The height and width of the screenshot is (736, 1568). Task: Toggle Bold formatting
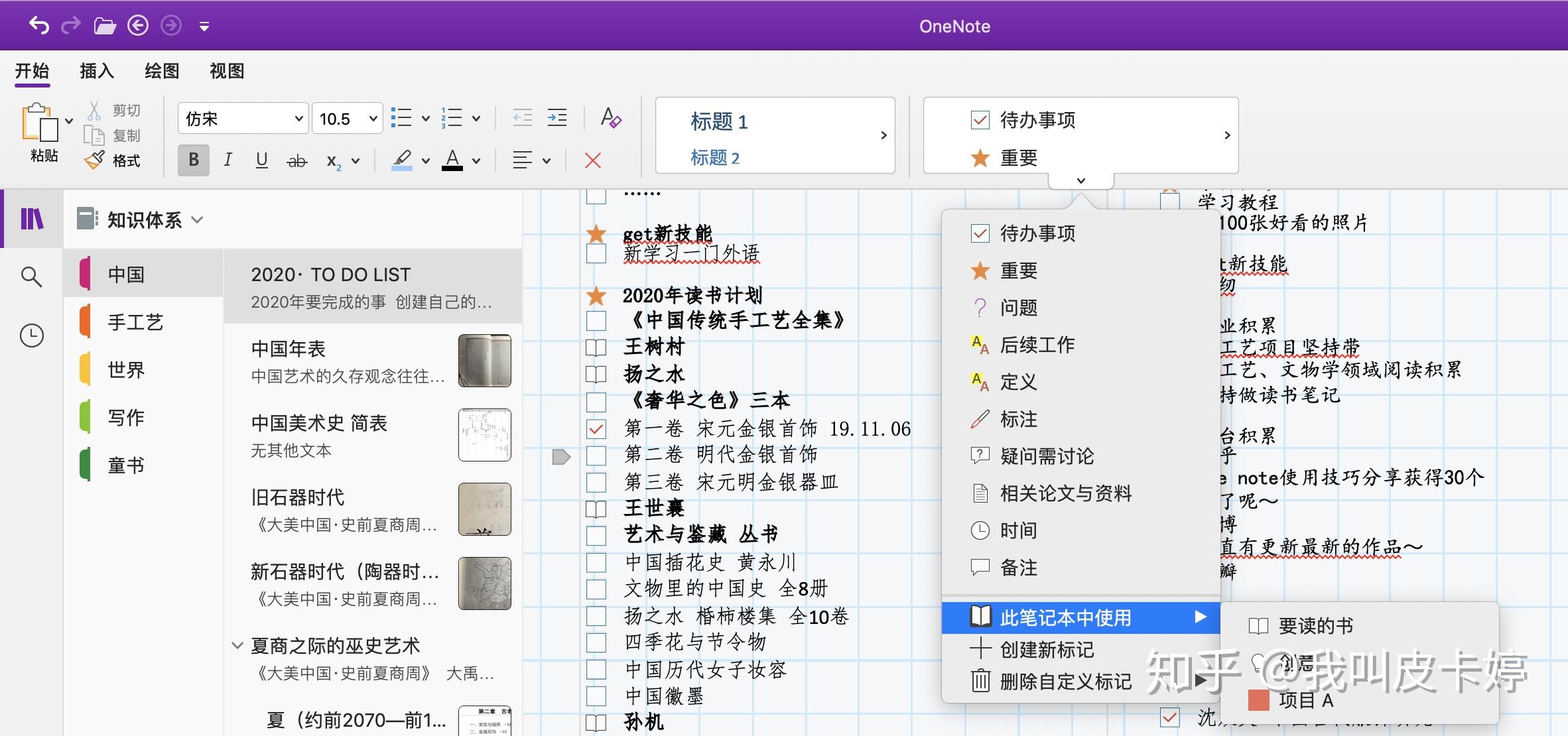(194, 160)
